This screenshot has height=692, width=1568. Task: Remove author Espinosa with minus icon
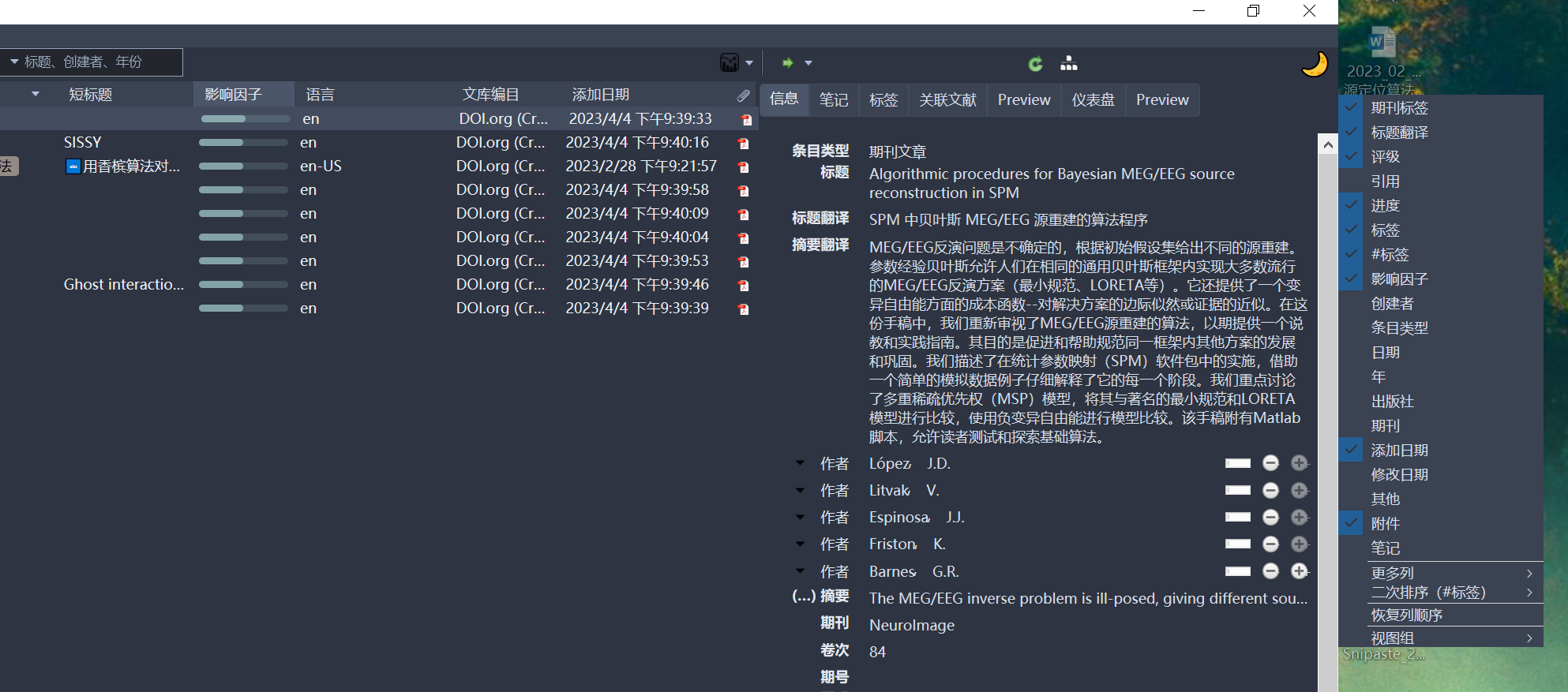[1270, 517]
